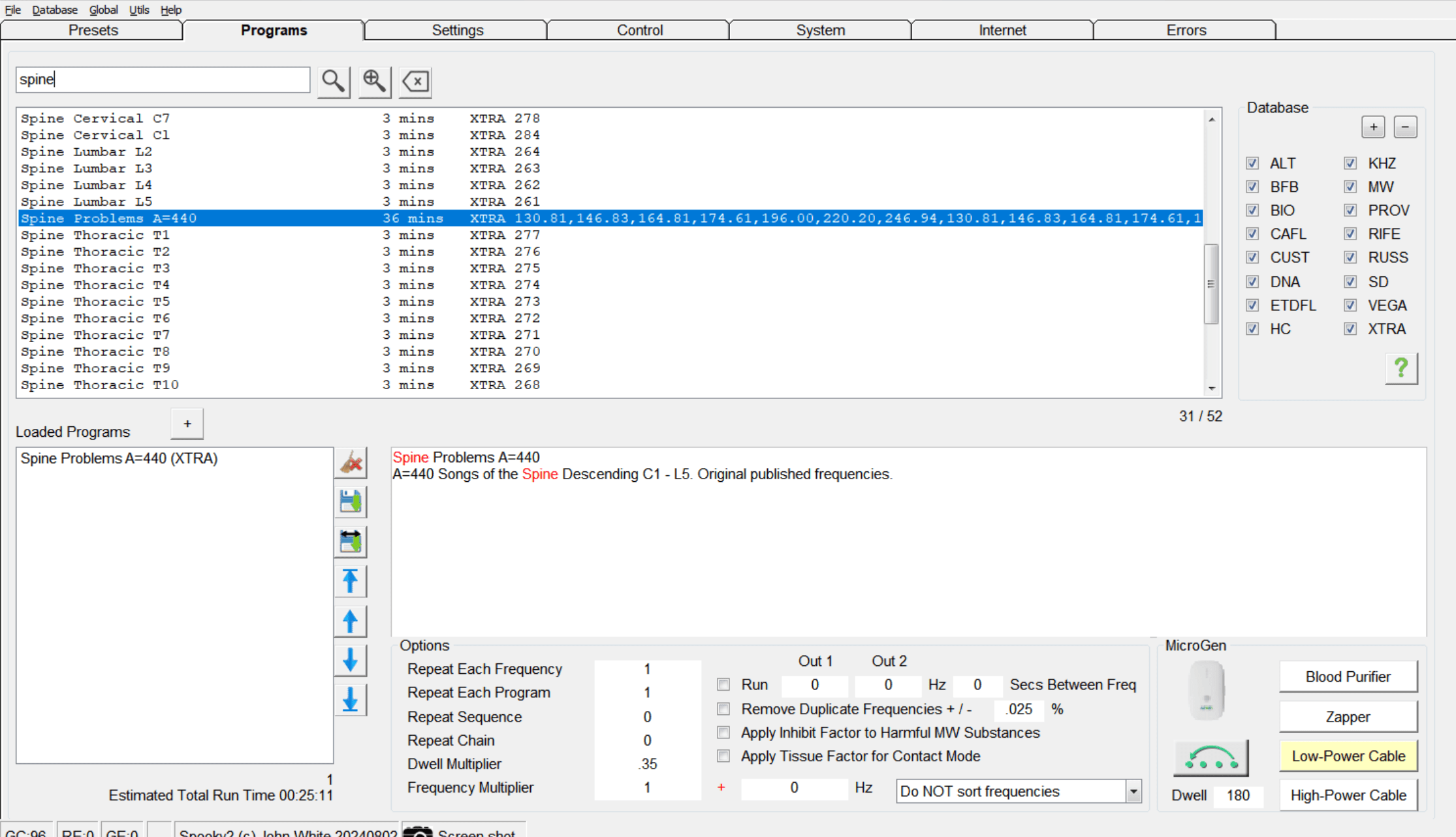The image size is (1456, 837).
Task: Uncheck the RIFE database checkbox
Action: pos(1350,234)
